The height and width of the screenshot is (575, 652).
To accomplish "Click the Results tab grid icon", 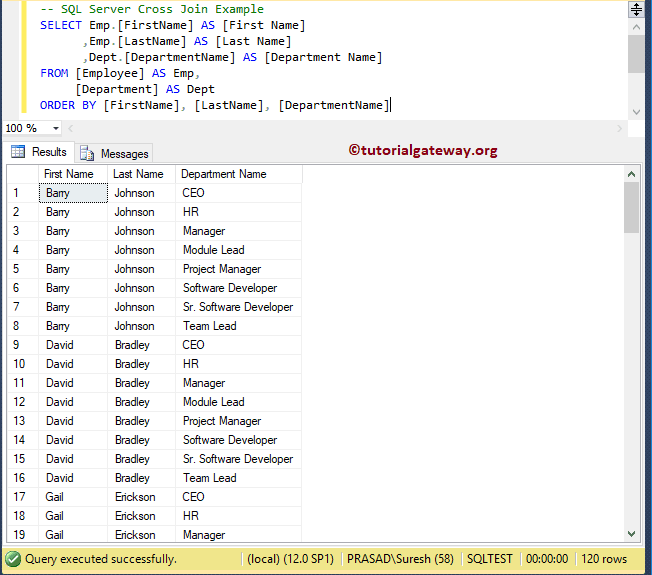I will pos(18,152).
